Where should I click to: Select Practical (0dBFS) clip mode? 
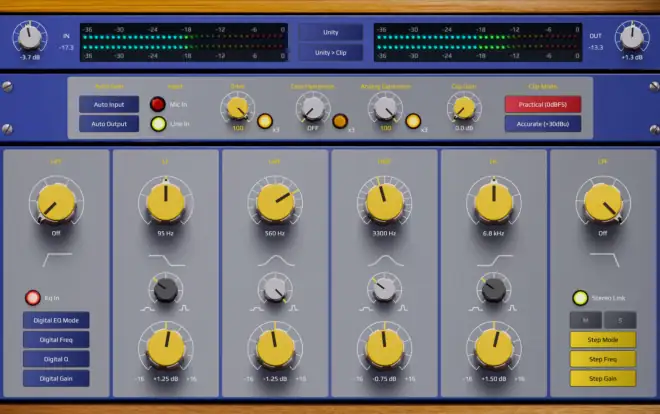tap(543, 104)
